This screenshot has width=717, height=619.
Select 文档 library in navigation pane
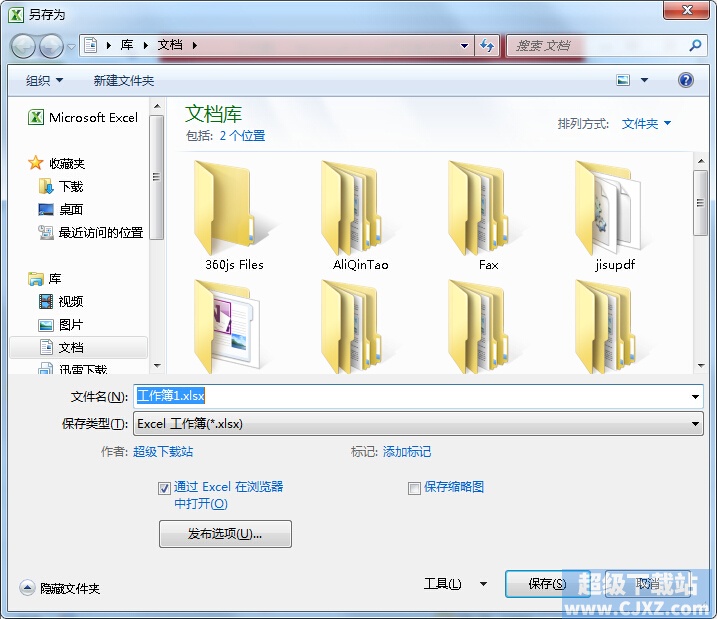[x=79, y=347]
